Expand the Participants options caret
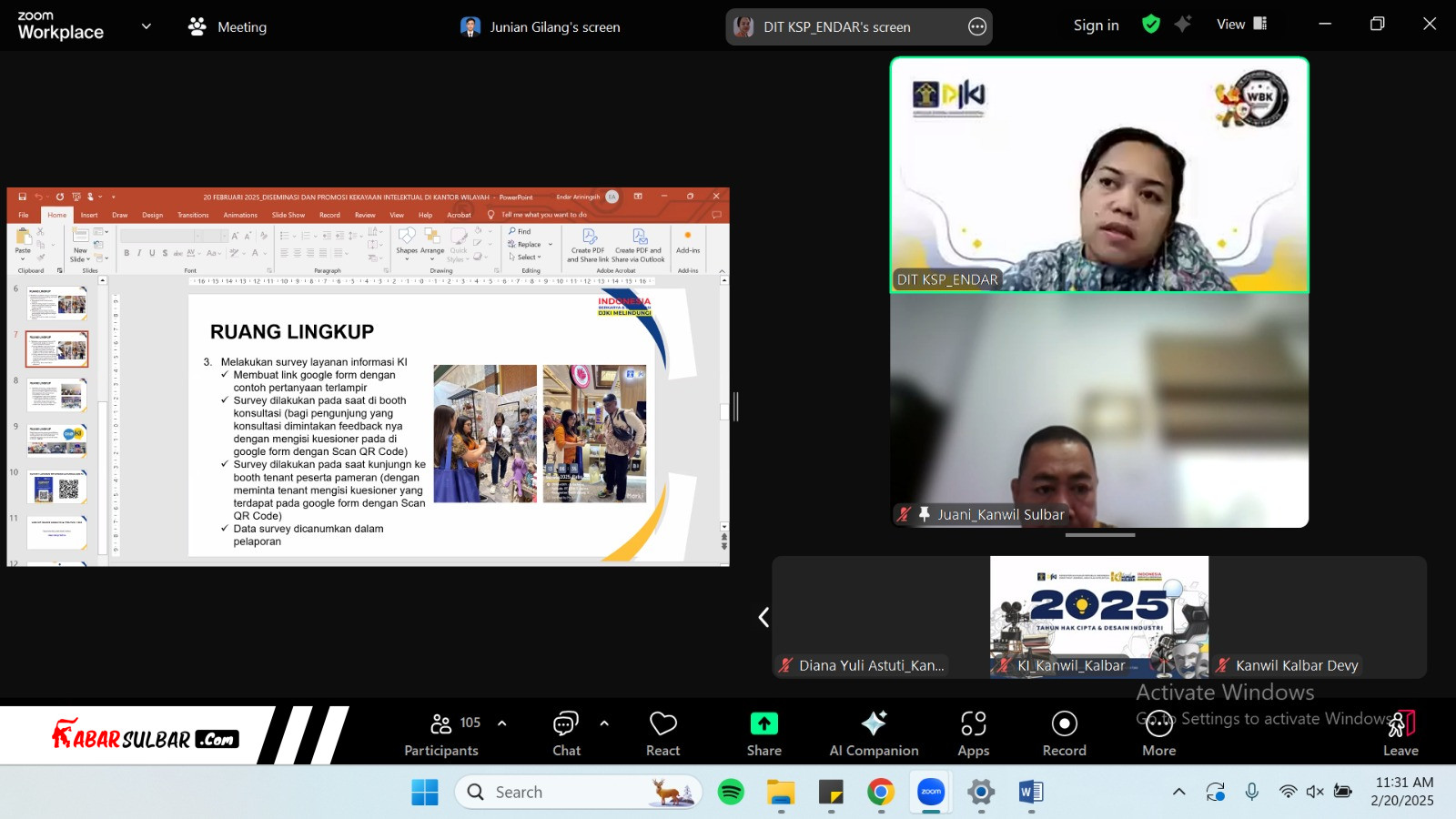 [x=501, y=723]
